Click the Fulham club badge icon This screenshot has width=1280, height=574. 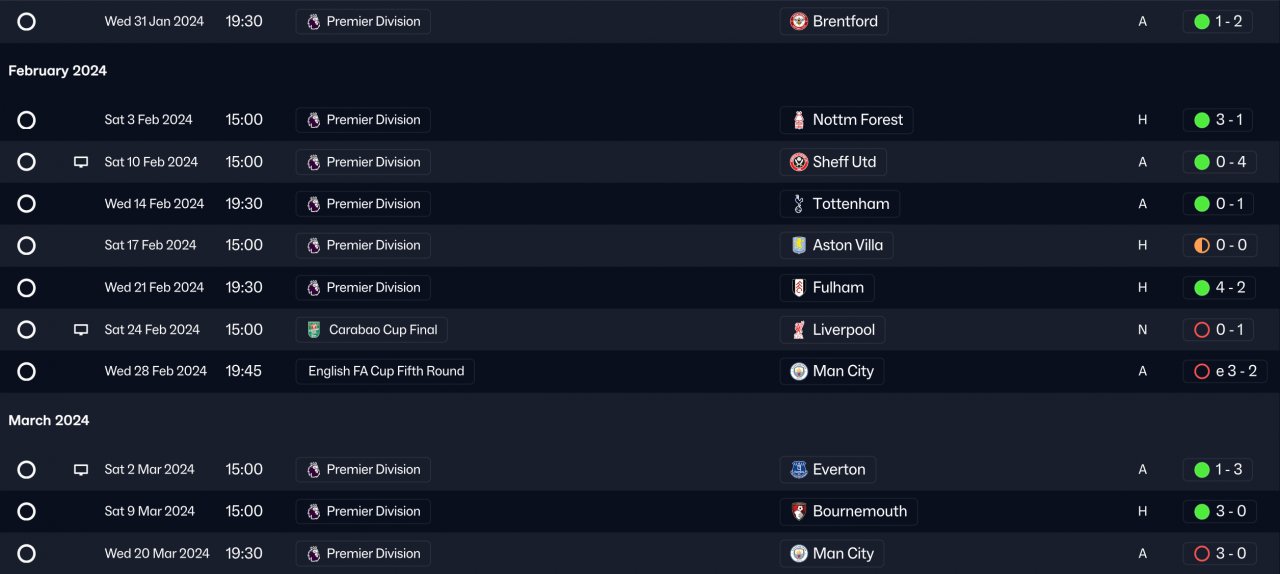pyautogui.click(x=798, y=288)
